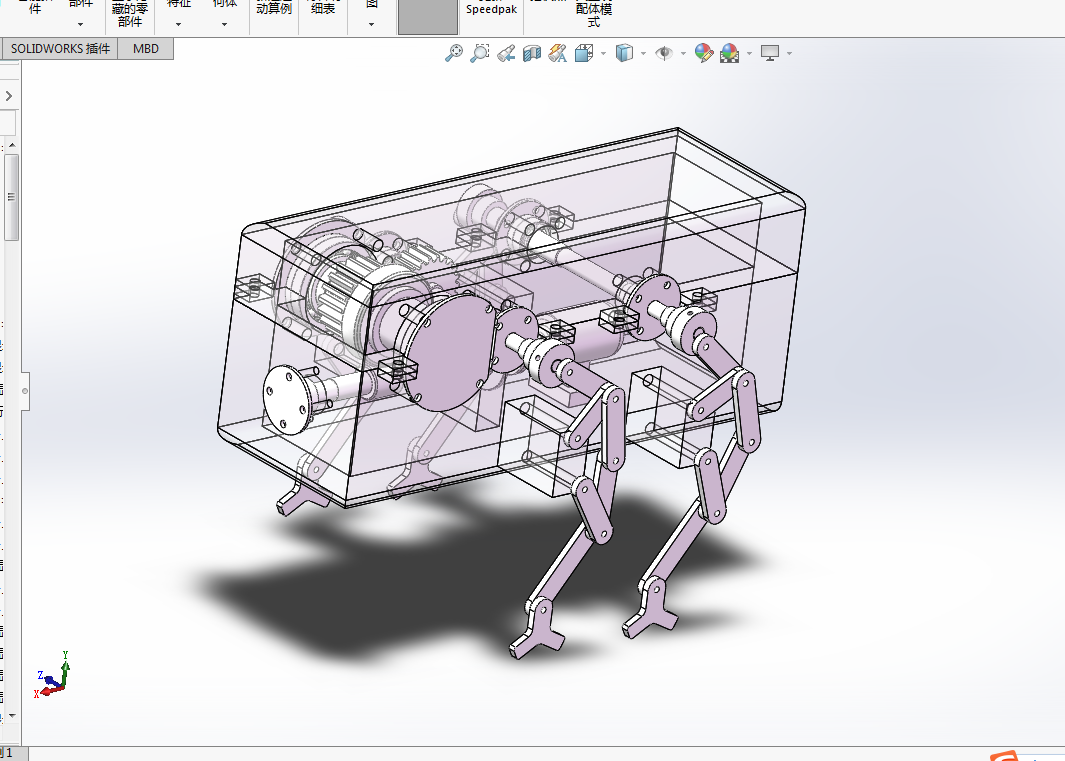The image size is (1065, 761).
Task: Open the dropdown arrow under 图
Action: [x=372, y=24]
